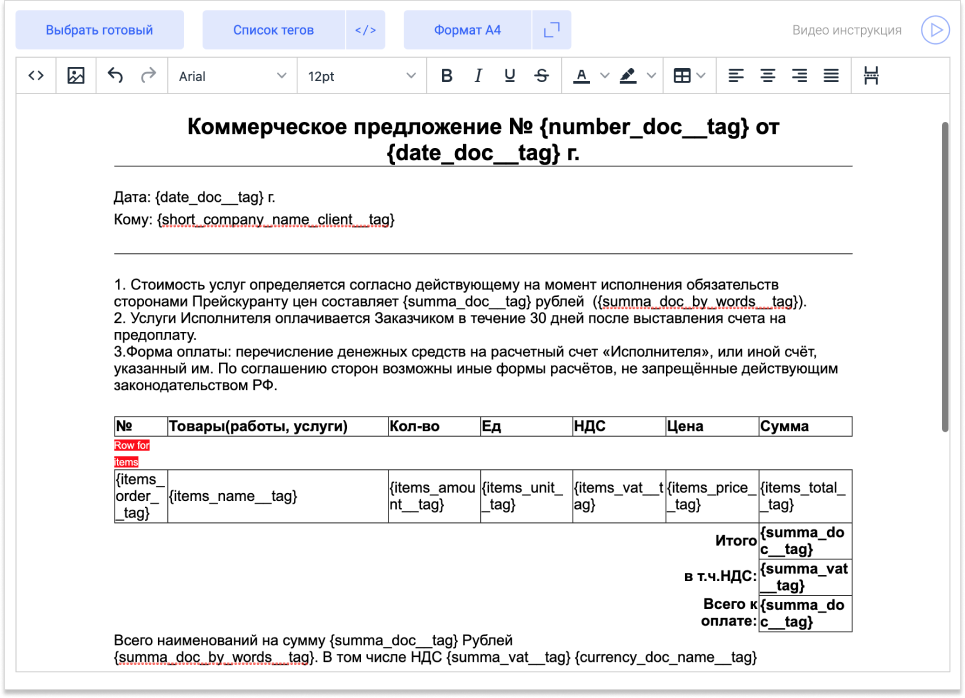Viewport: 965px width, 698px height.
Task: Expand the table insert menu
Action: [x=701, y=76]
